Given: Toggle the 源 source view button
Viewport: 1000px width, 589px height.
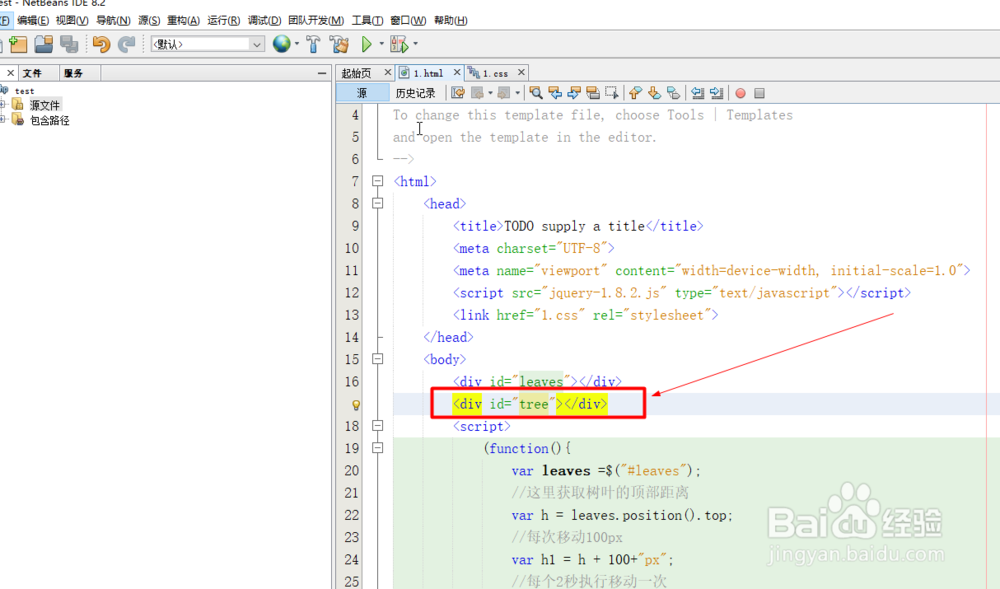Looking at the screenshot, I should click(362, 93).
